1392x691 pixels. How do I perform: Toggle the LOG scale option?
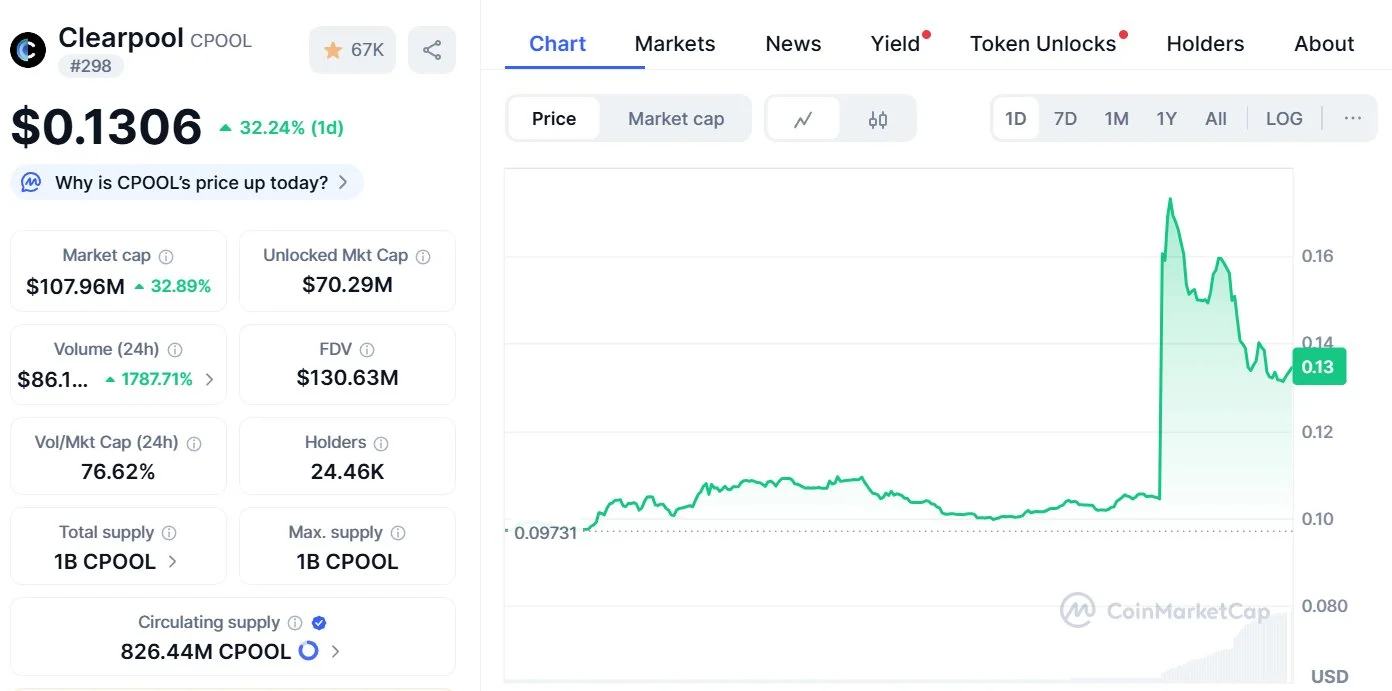click(1284, 119)
